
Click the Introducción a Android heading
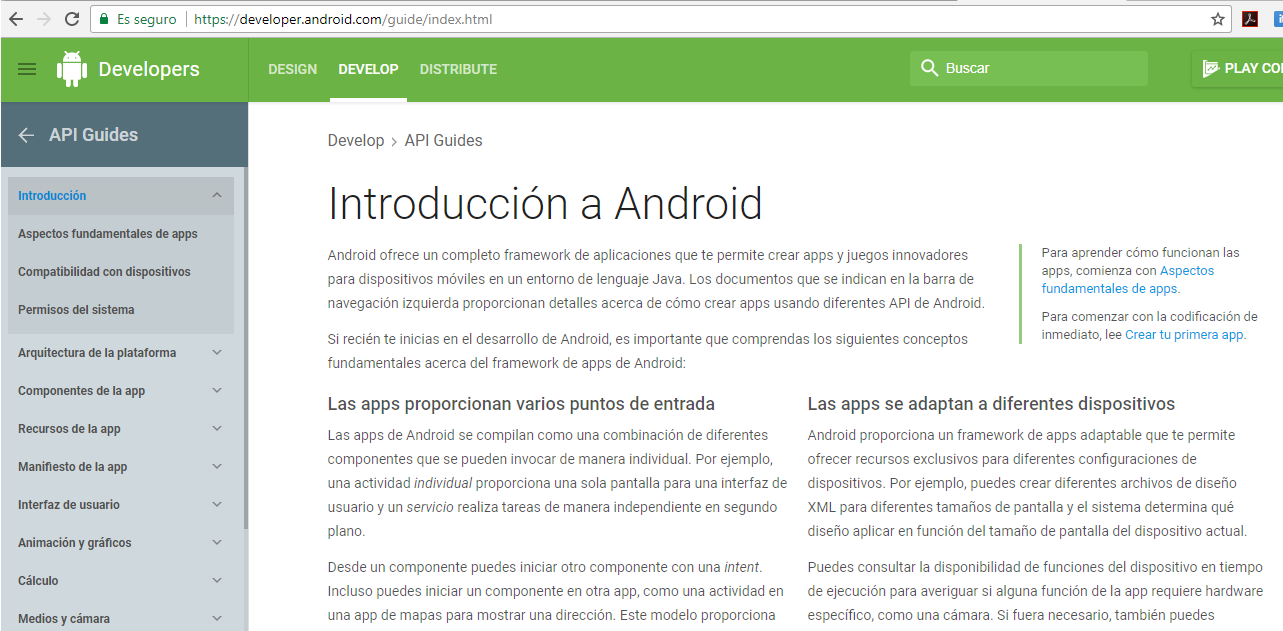point(545,204)
